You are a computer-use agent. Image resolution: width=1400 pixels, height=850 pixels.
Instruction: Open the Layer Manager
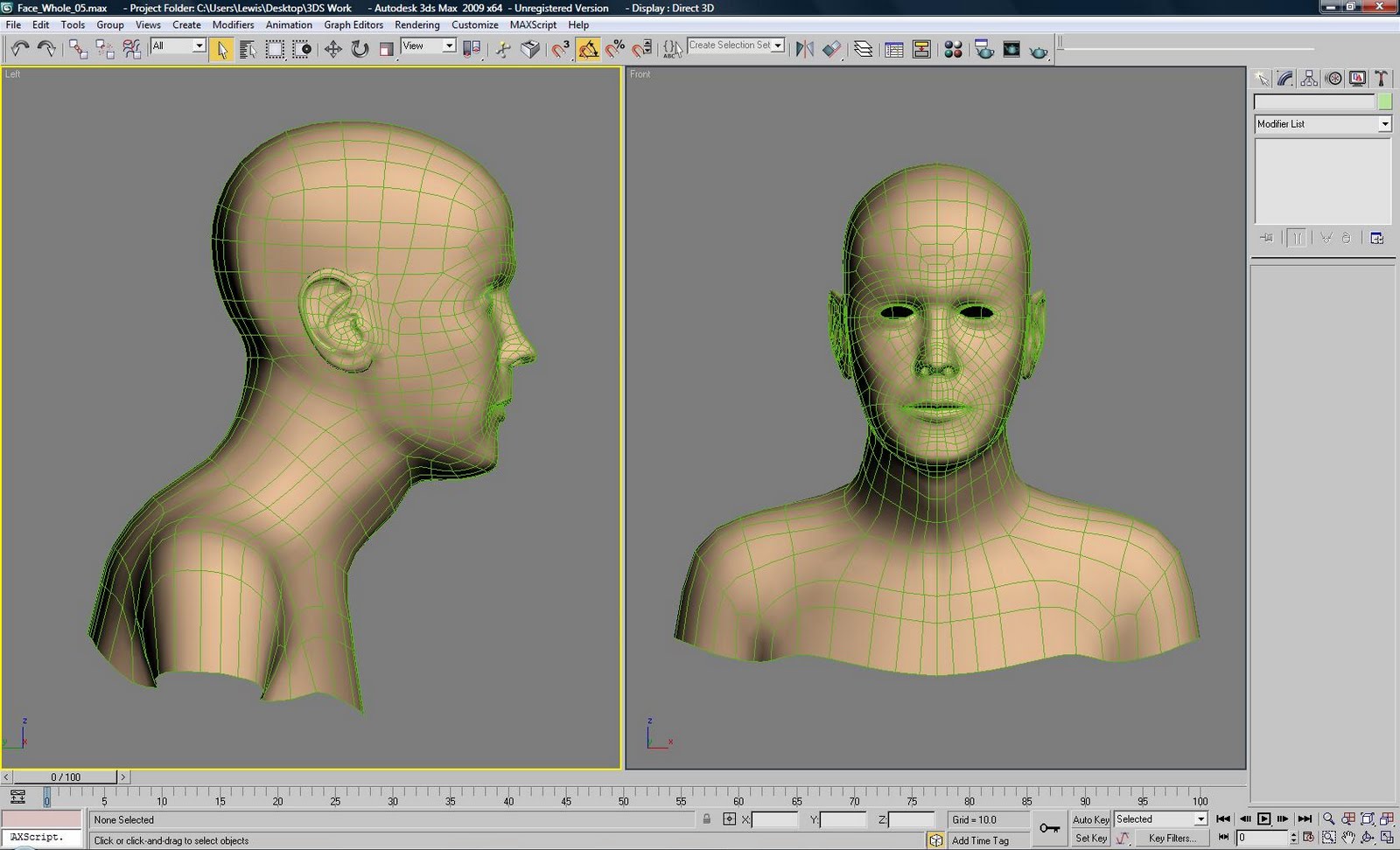863,49
